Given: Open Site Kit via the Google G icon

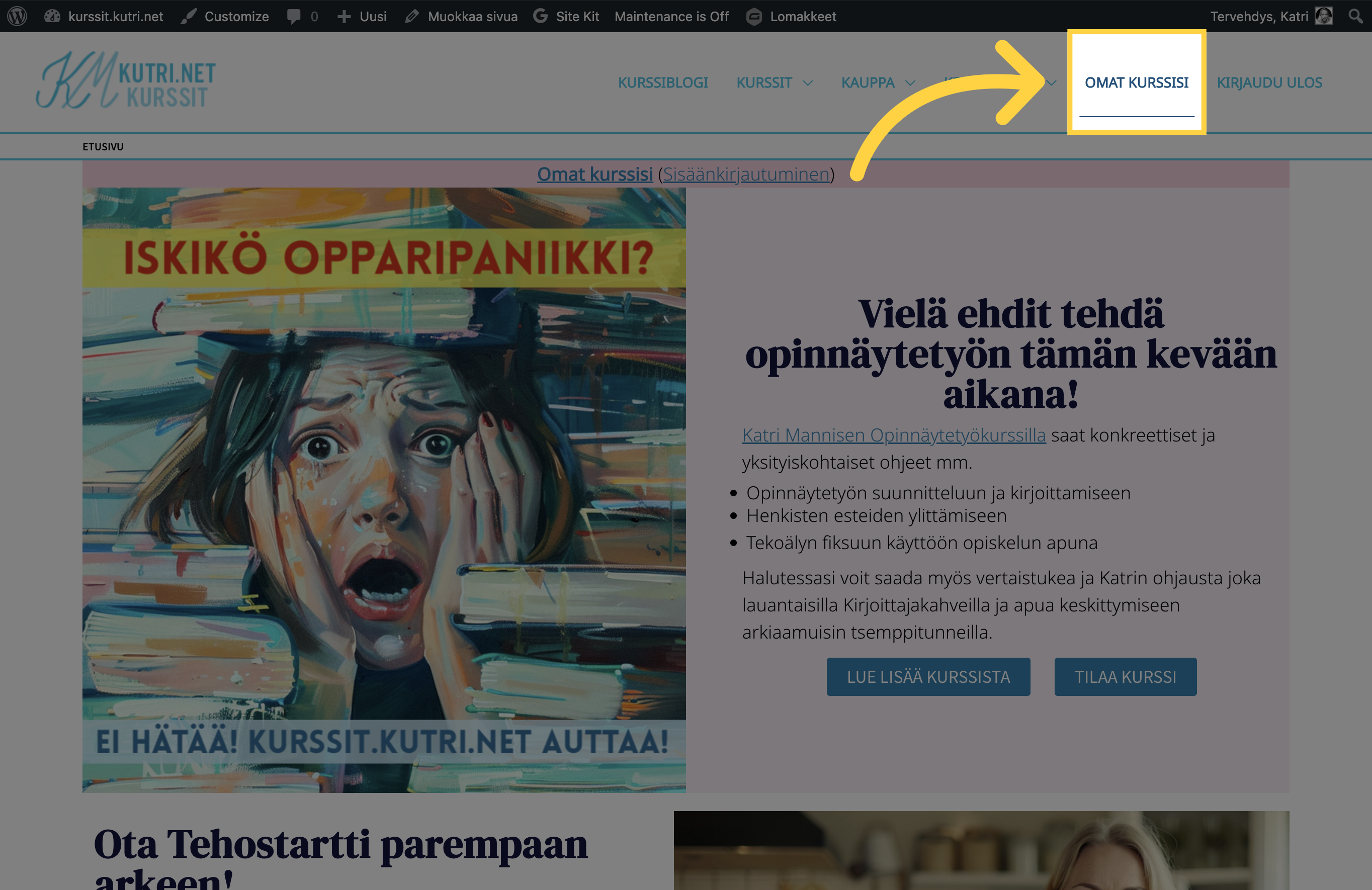Looking at the screenshot, I should (541, 16).
